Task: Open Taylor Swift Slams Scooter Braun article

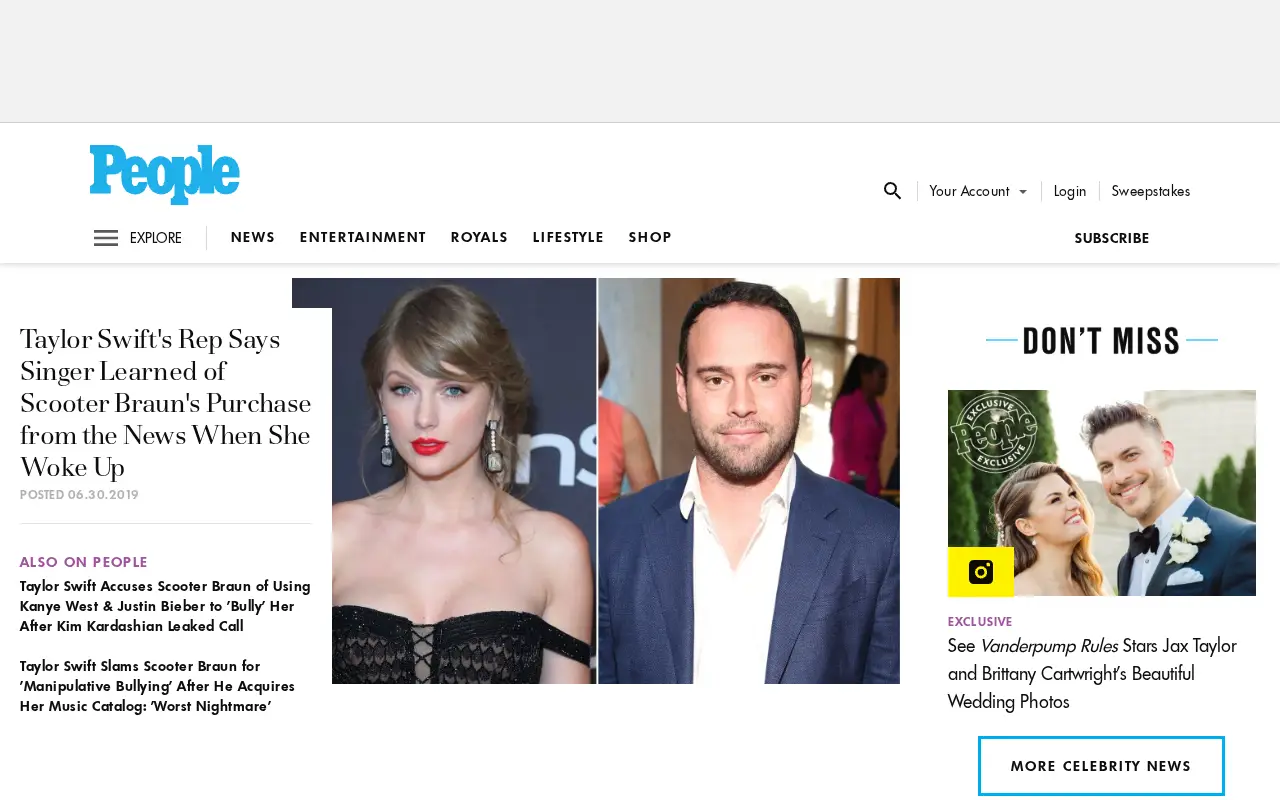Action: [157, 686]
